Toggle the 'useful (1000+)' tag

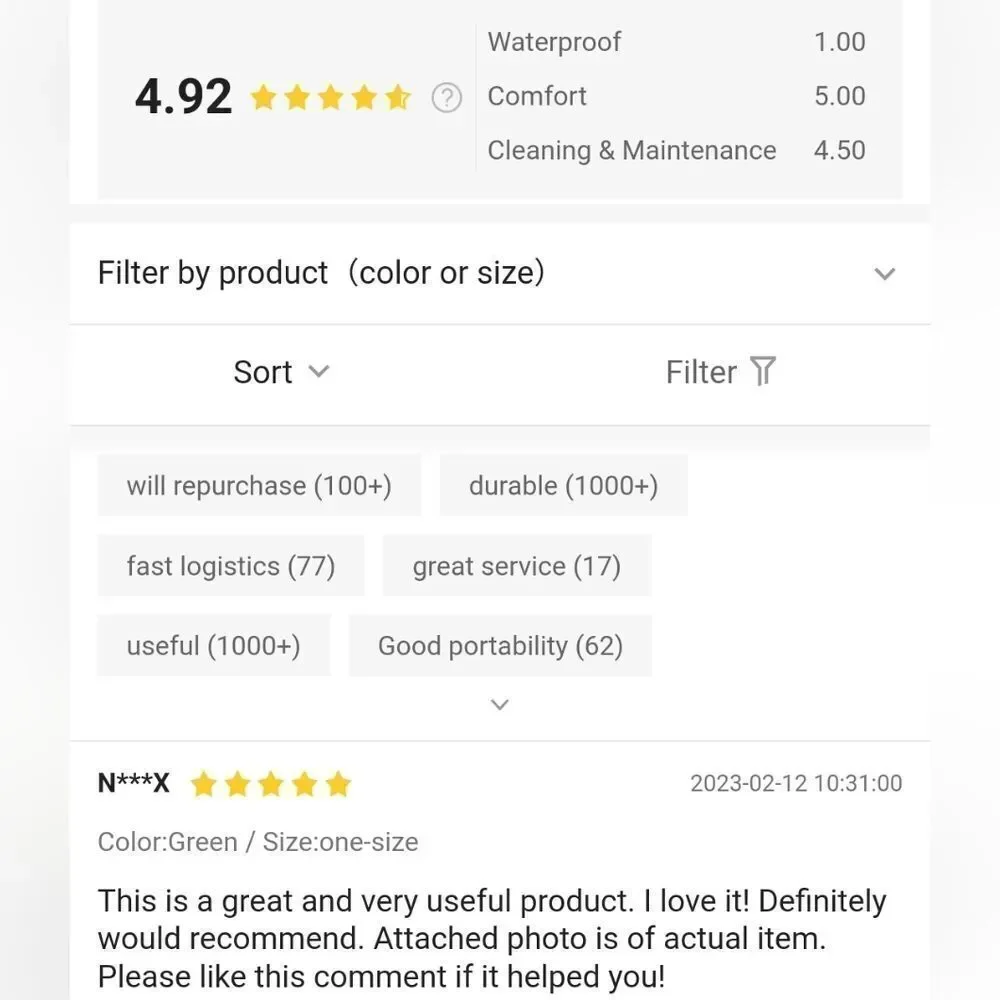(214, 645)
